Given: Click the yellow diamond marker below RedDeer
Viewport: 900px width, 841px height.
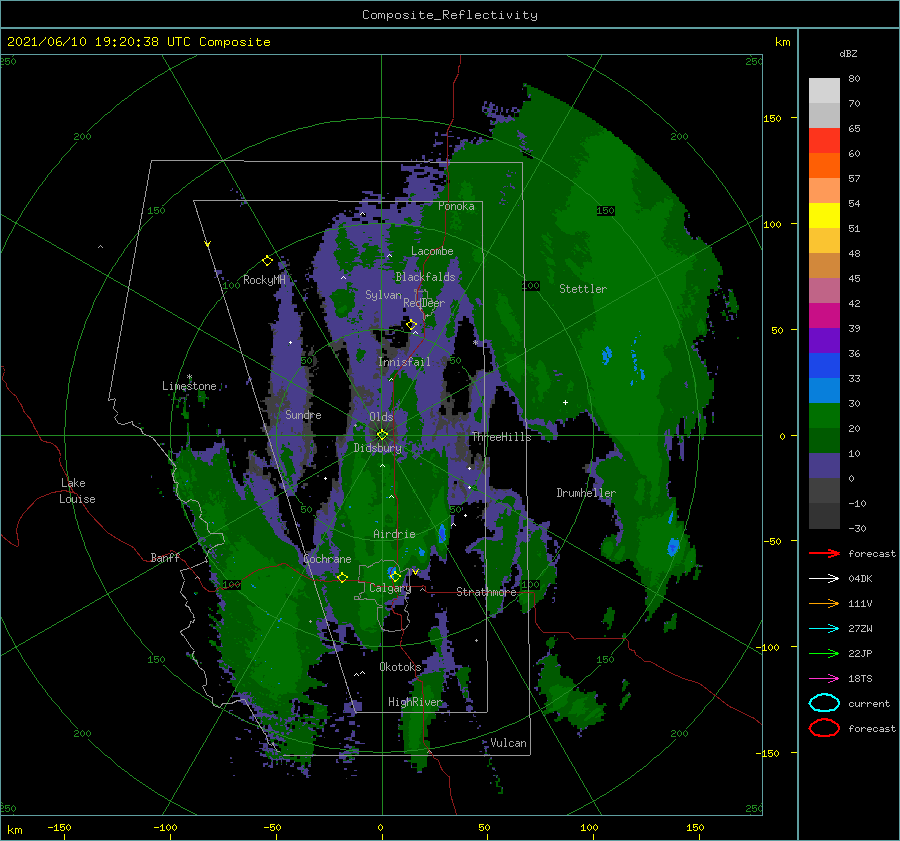Looking at the screenshot, I should click(411, 325).
